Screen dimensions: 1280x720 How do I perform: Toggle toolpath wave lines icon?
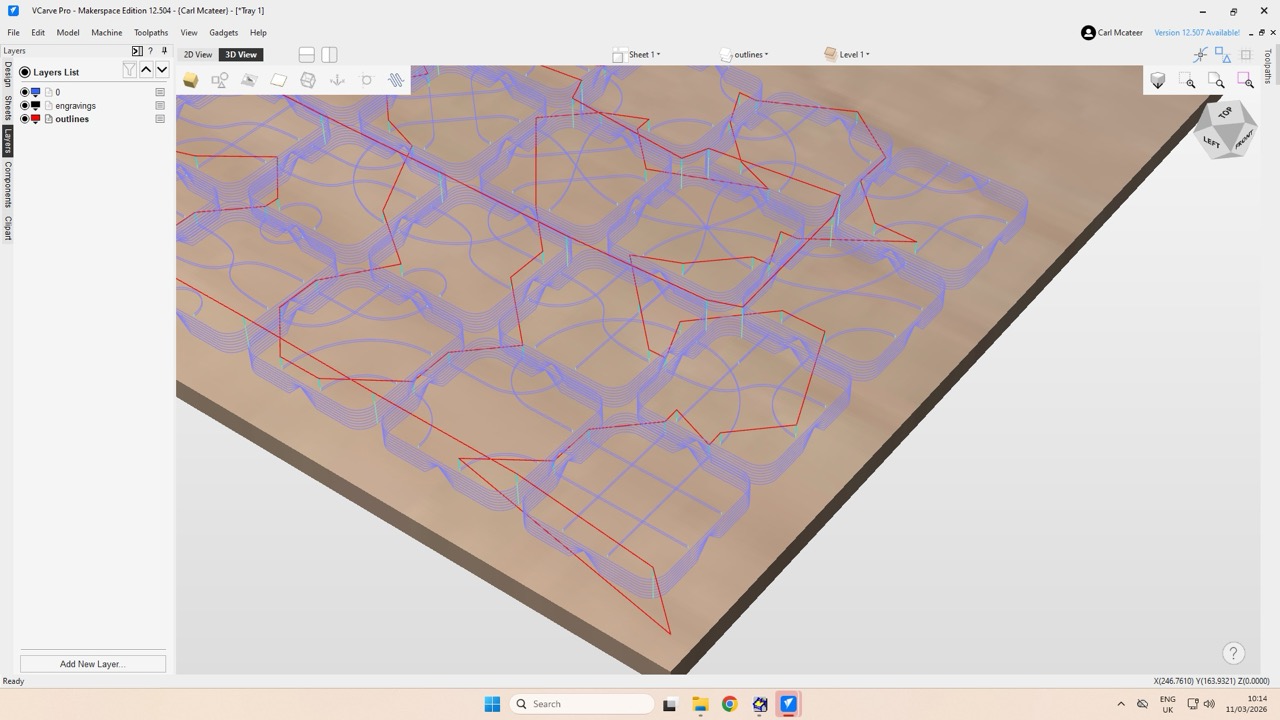tap(396, 80)
